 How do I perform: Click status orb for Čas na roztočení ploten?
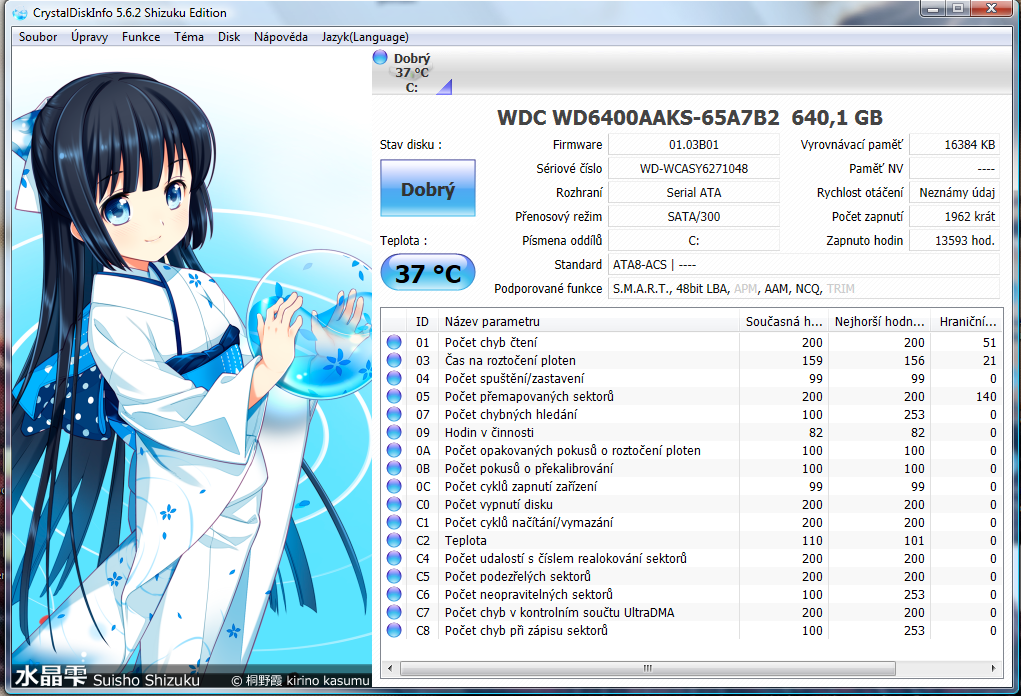(394, 360)
